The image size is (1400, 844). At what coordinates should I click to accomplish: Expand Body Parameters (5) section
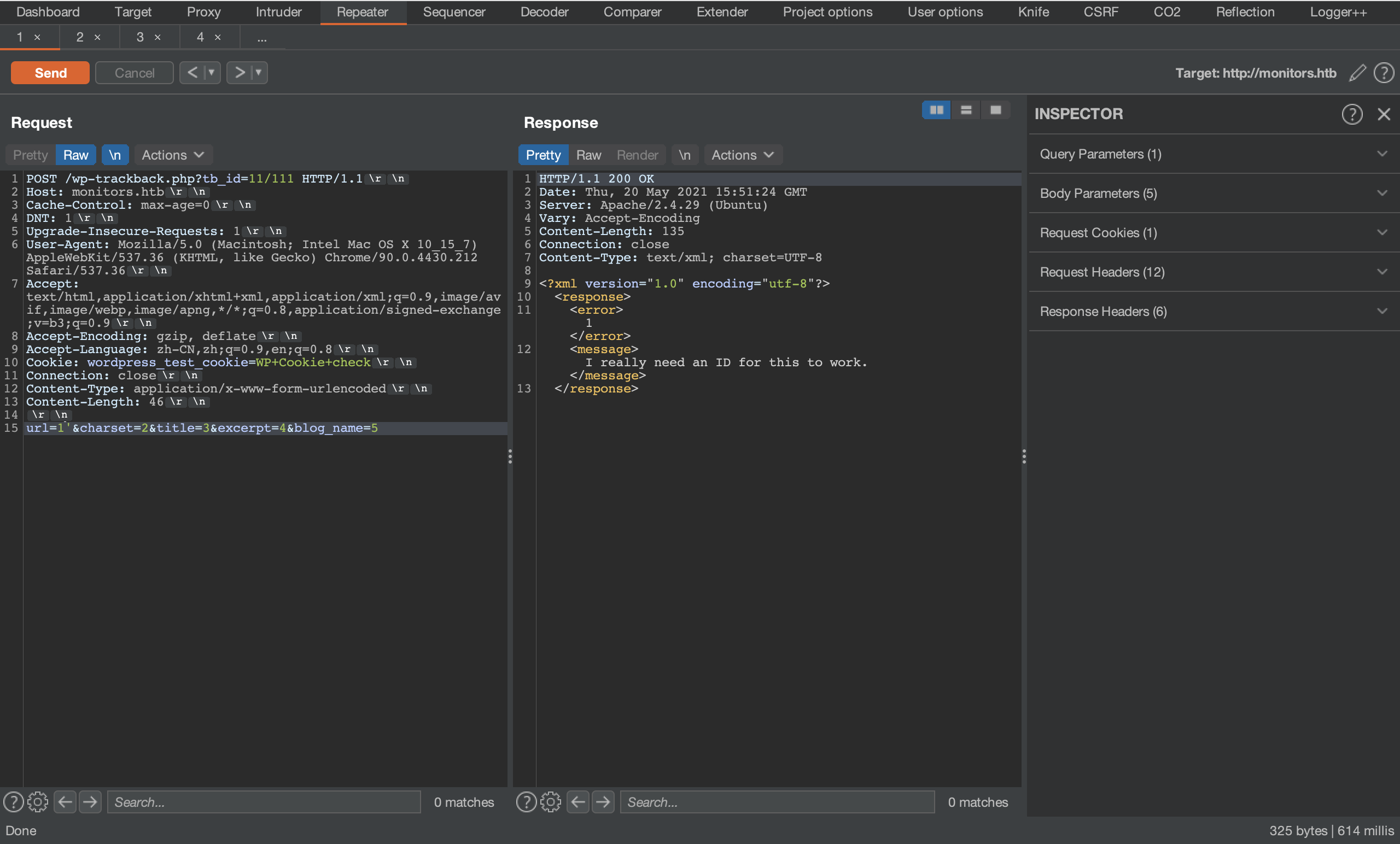(x=1214, y=193)
